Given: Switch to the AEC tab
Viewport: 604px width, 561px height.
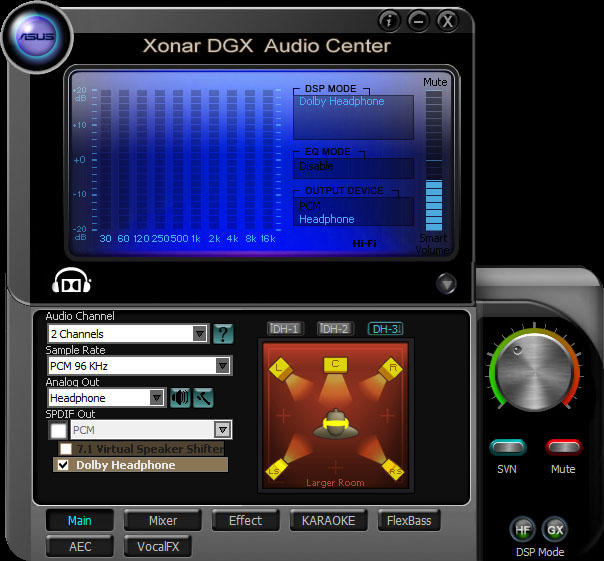Looking at the screenshot, I should [x=80, y=546].
